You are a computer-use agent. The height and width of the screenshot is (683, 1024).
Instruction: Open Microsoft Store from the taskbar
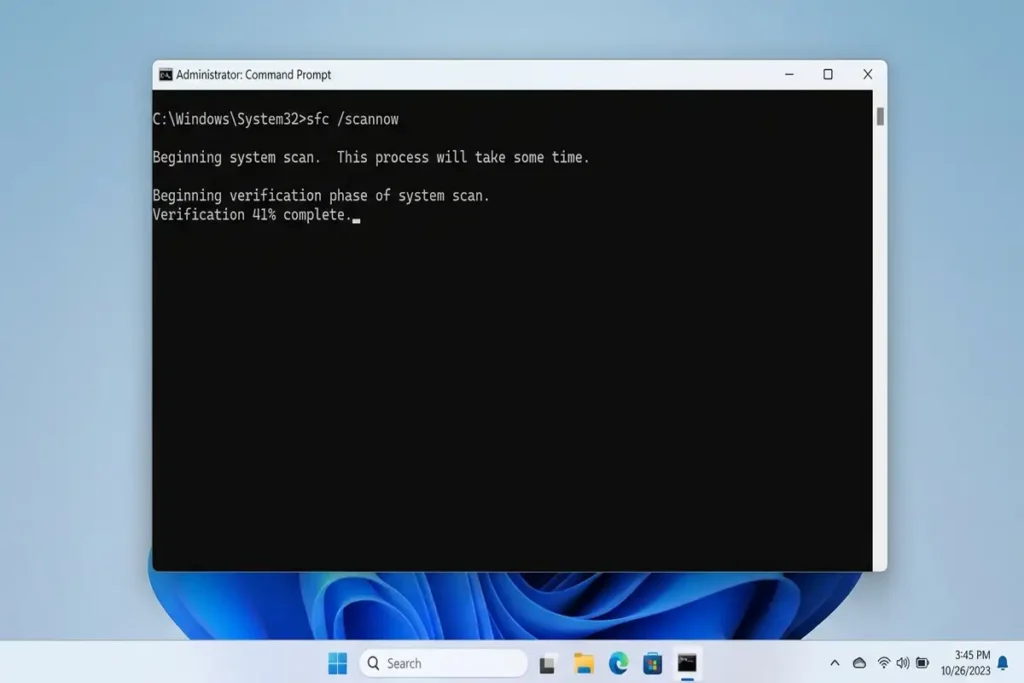(652, 663)
